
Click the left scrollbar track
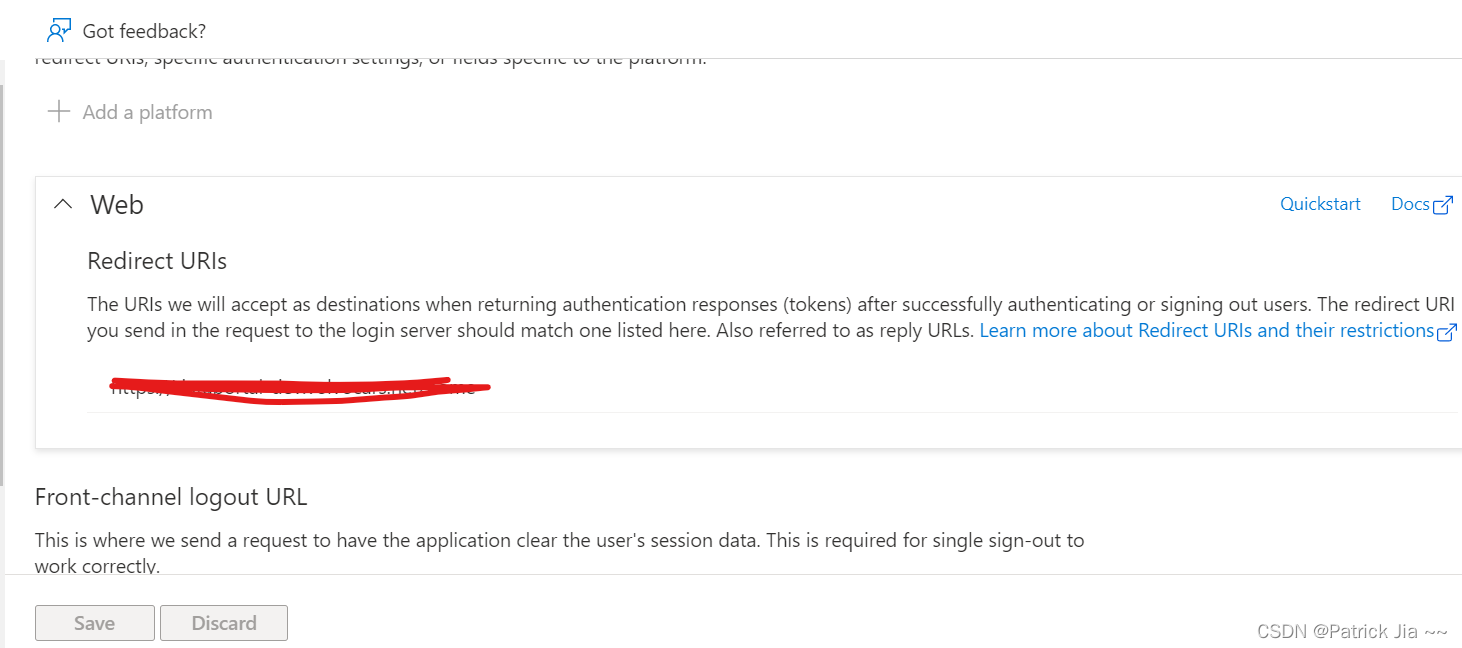point(8,300)
